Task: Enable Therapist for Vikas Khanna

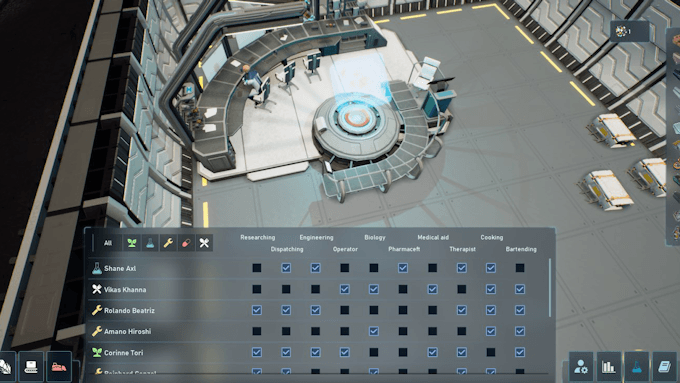Action: [461, 289]
